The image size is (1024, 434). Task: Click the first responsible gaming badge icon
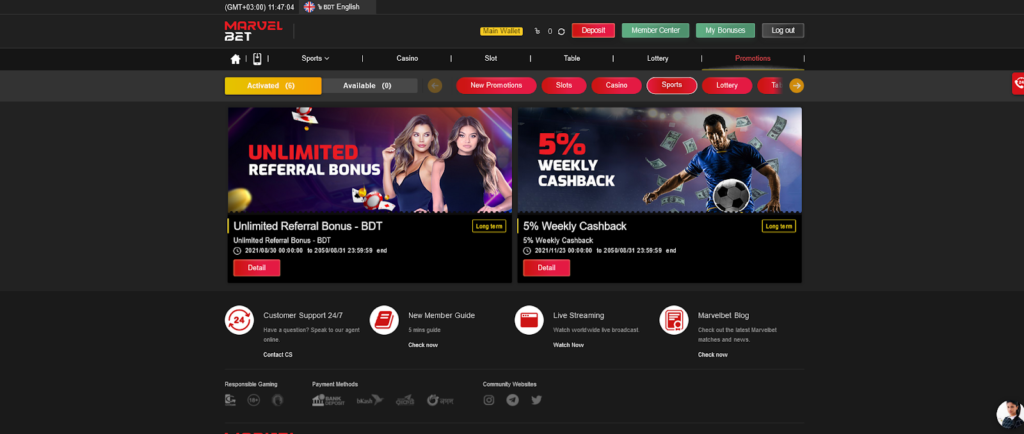tap(230, 400)
